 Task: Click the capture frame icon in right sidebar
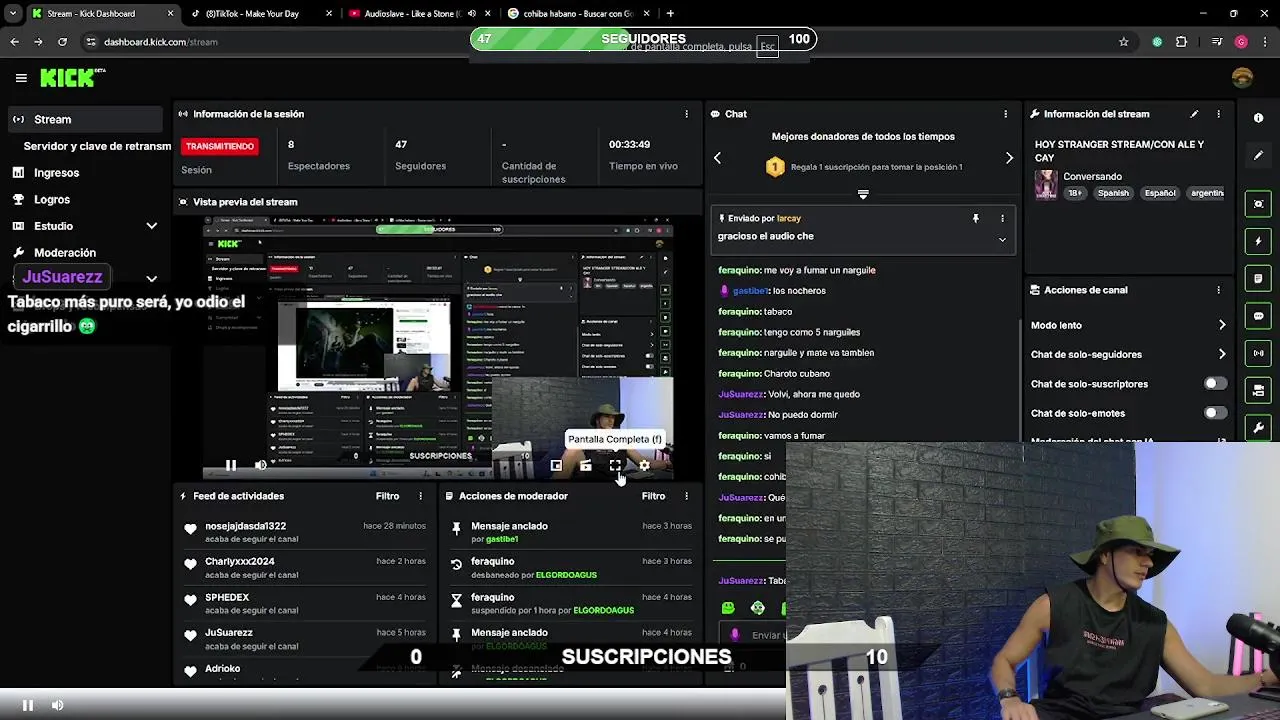[1258, 204]
